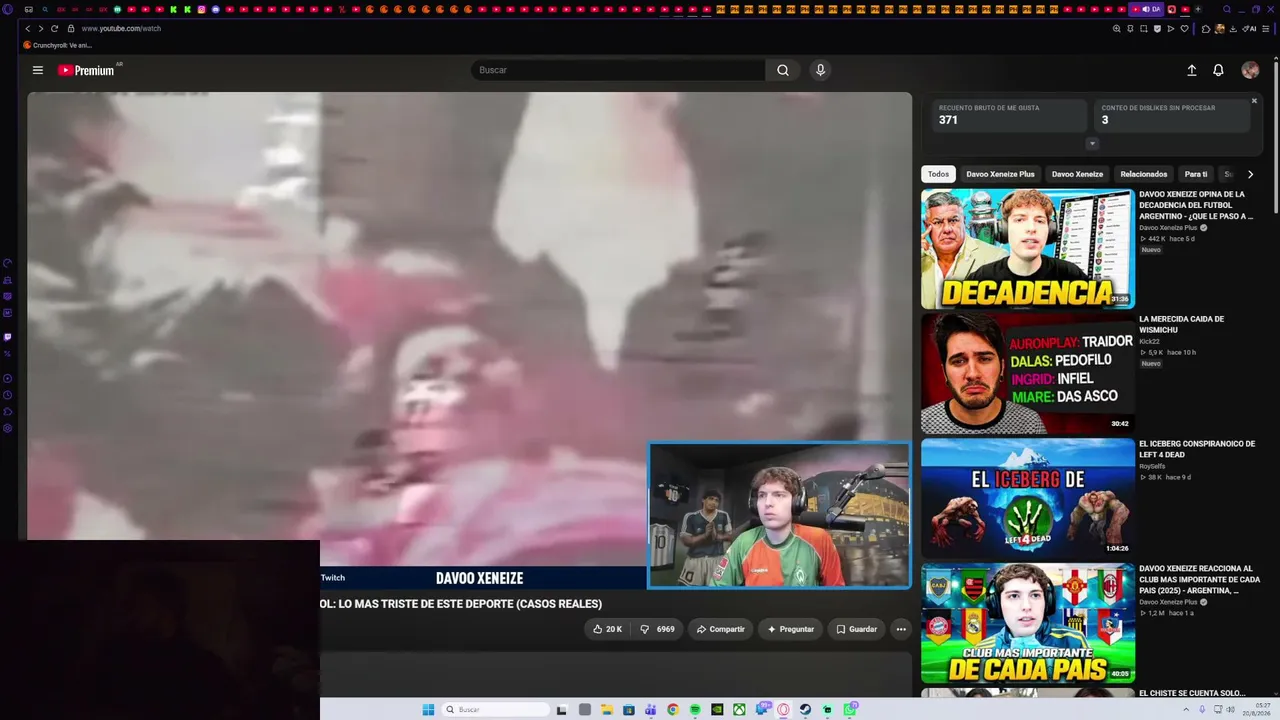Open WhatsApp from the taskbar
The height and width of the screenshot is (720, 1280).
pos(849,710)
